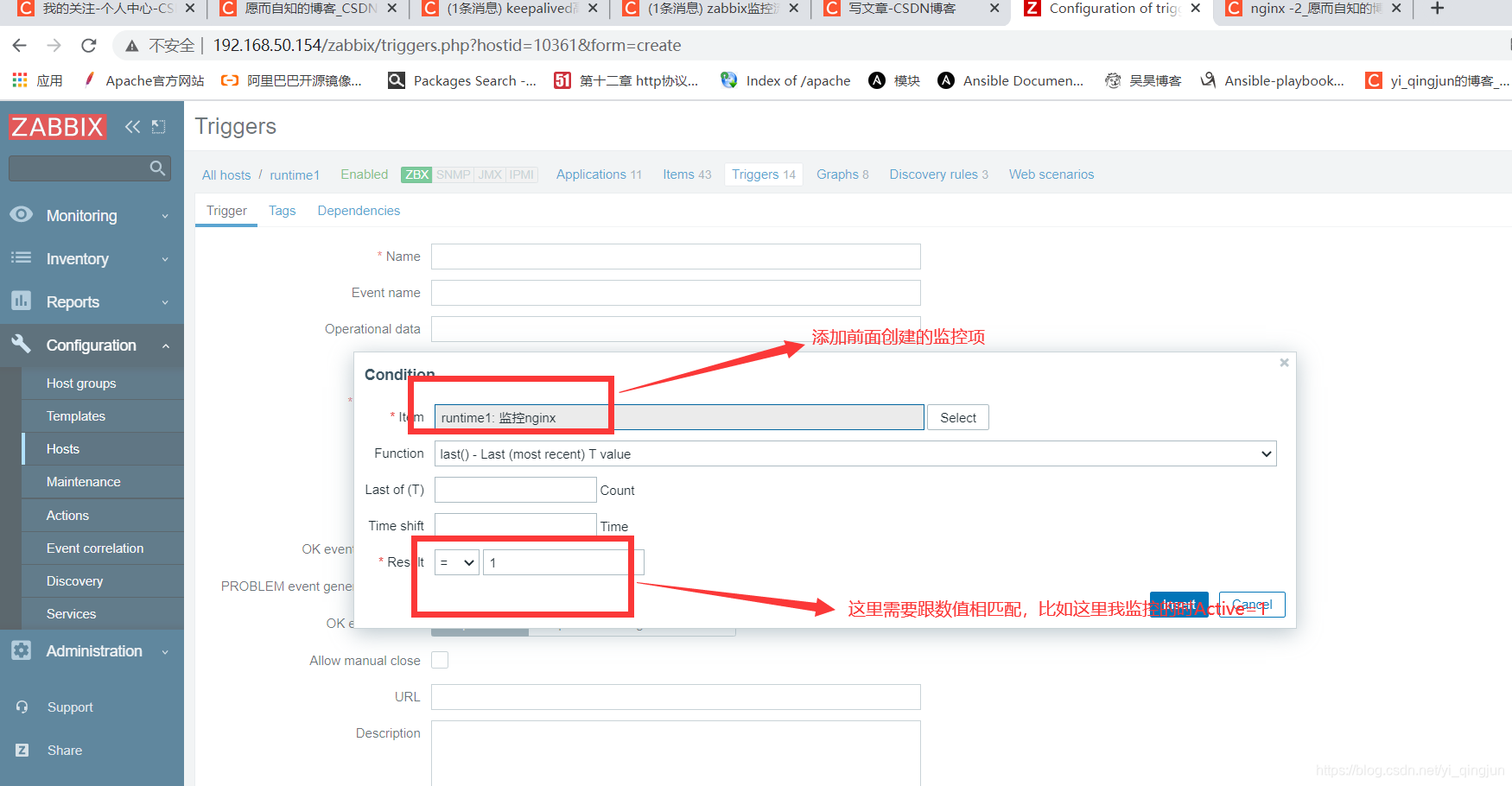Image resolution: width=1512 pixels, height=786 pixels.
Task: Click the Last of (T) field
Action: pyautogui.click(x=516, y=490)
